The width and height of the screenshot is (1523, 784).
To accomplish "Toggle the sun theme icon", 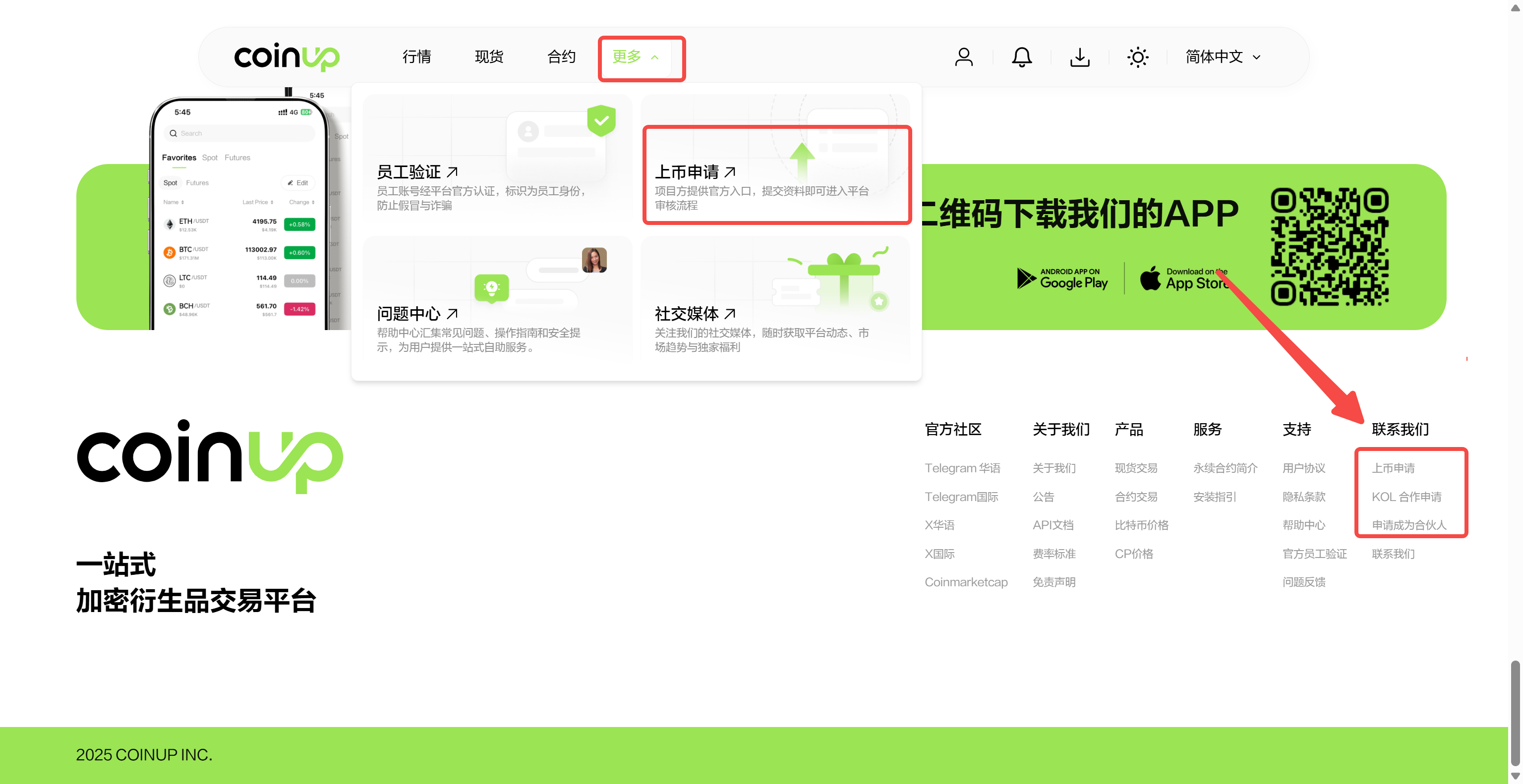I will pyautogui.click(x=1137, y=57).
